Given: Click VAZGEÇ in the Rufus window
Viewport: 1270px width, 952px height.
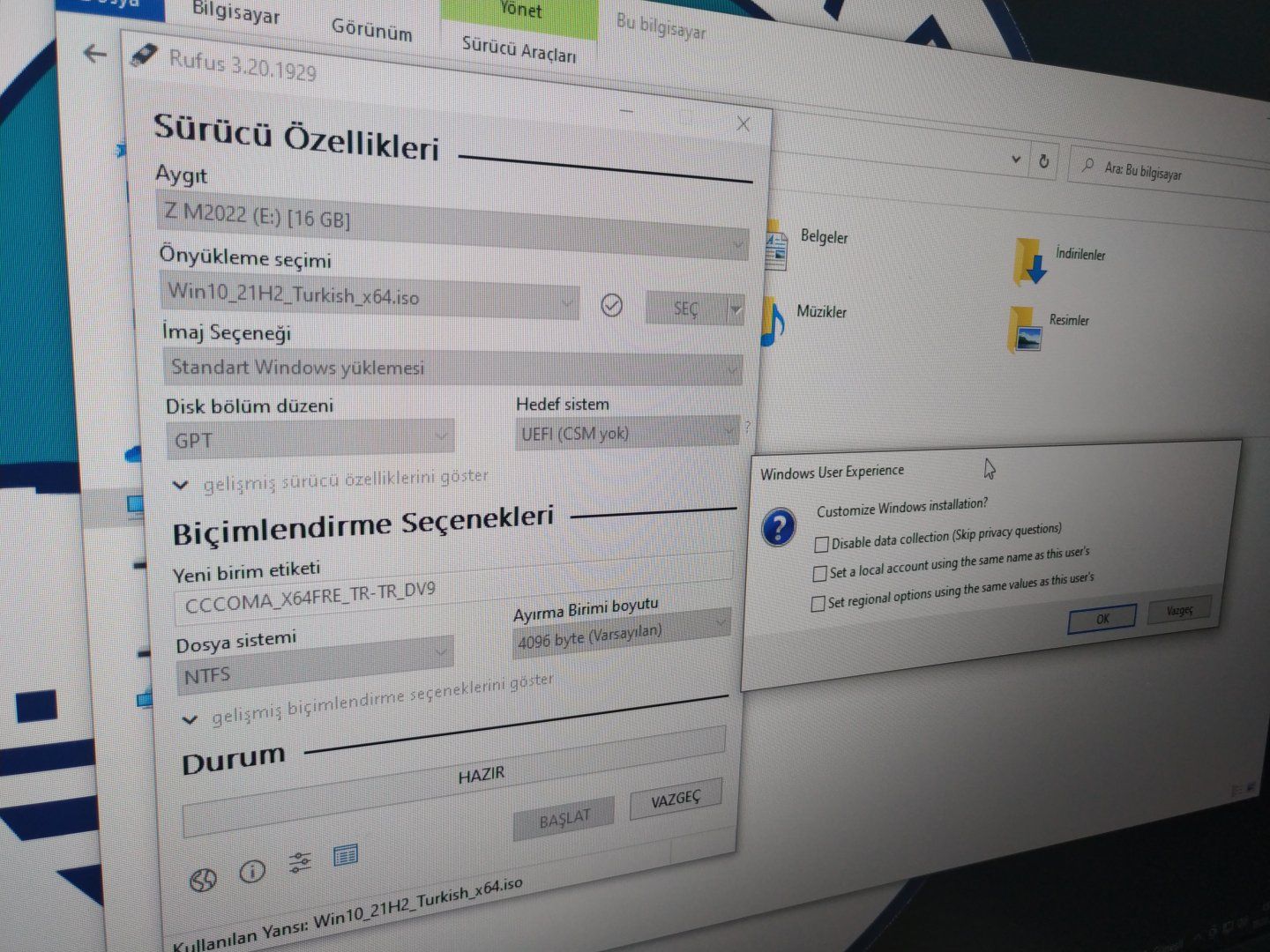Looking at the screenshot, I should [x=676, y=799].
